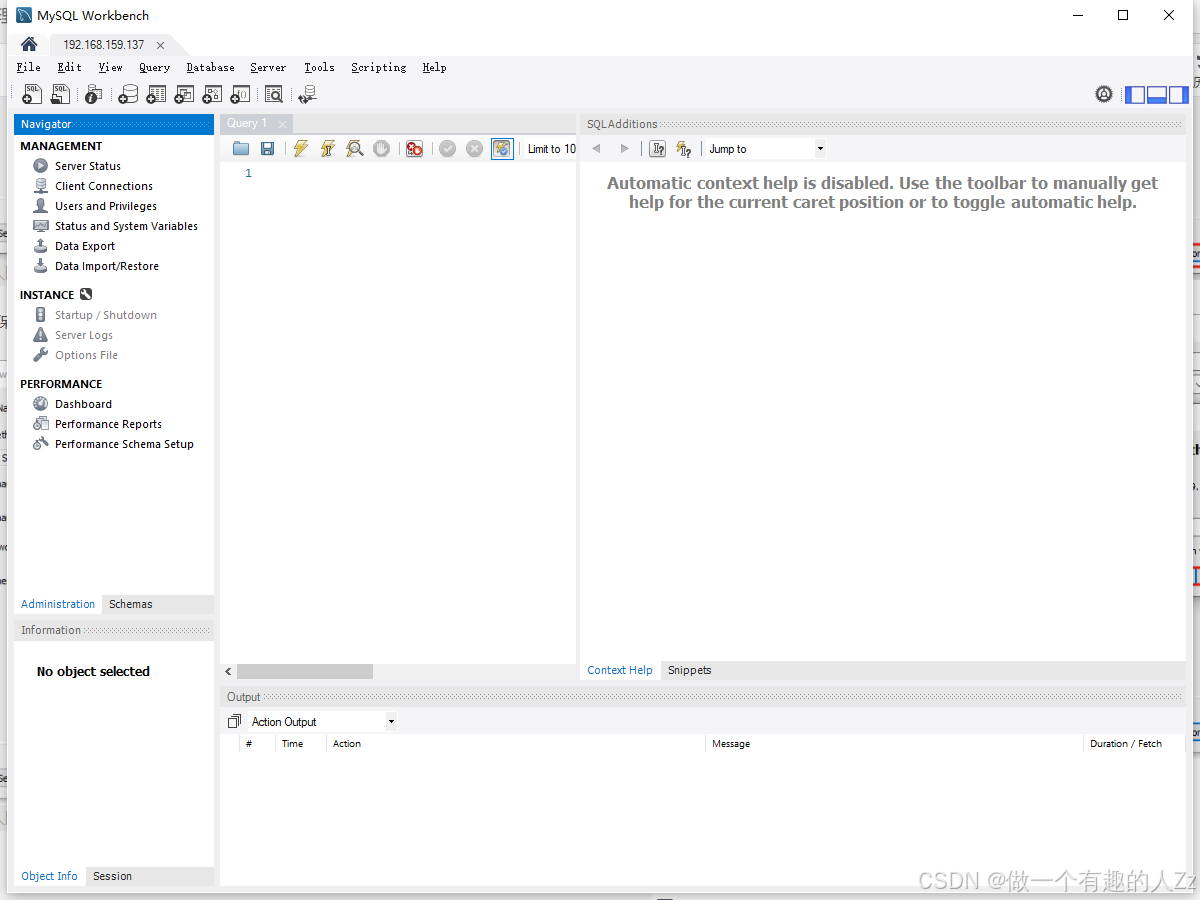This screenshot has width=1200, height=900.
Task: Toggle continue-on-error for script execution
Action: pos(414,149)
